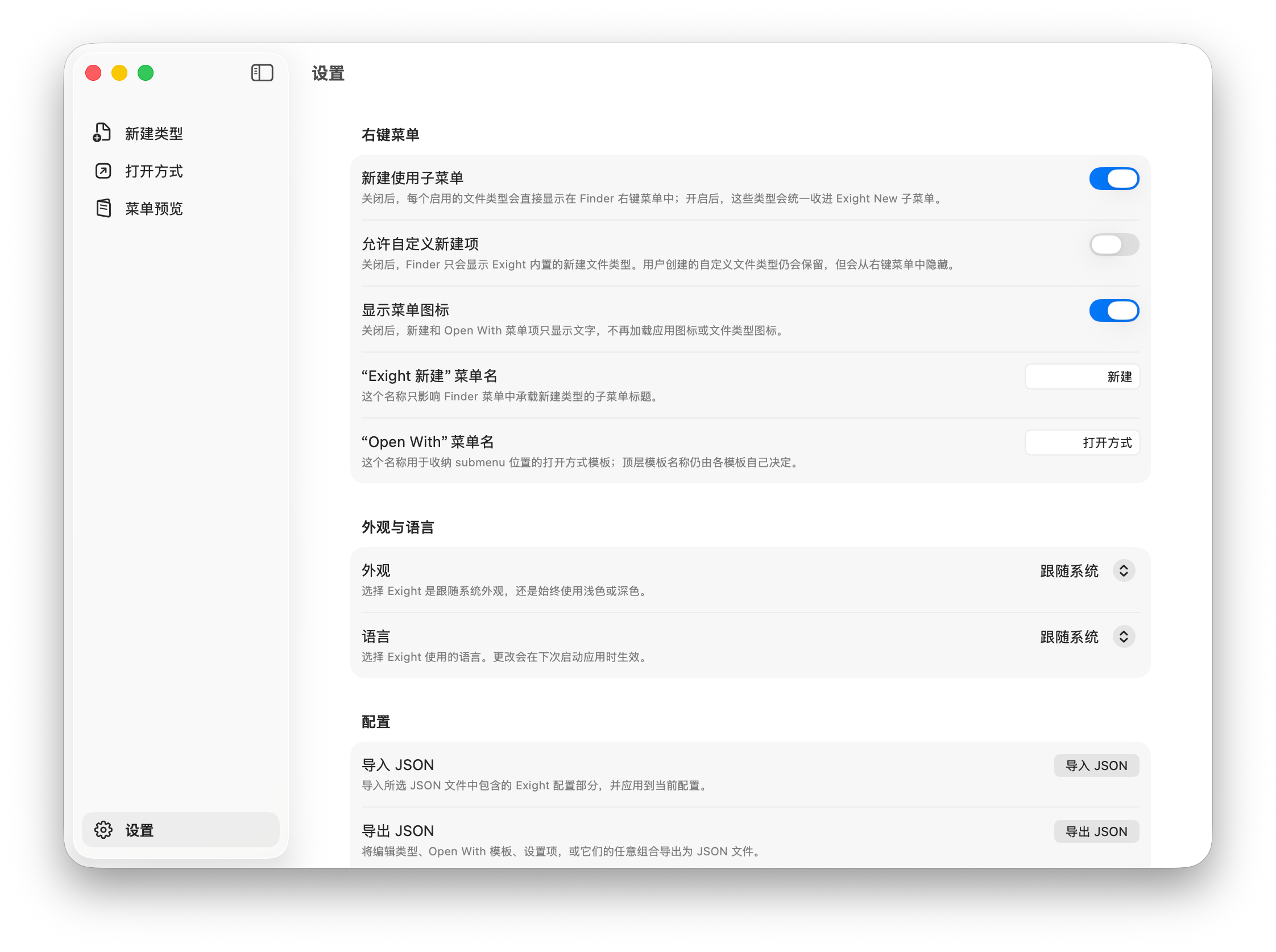This screenshot has height=952, width=1276.
Task: Click the 设置 page title
Action: click(328, 73)
